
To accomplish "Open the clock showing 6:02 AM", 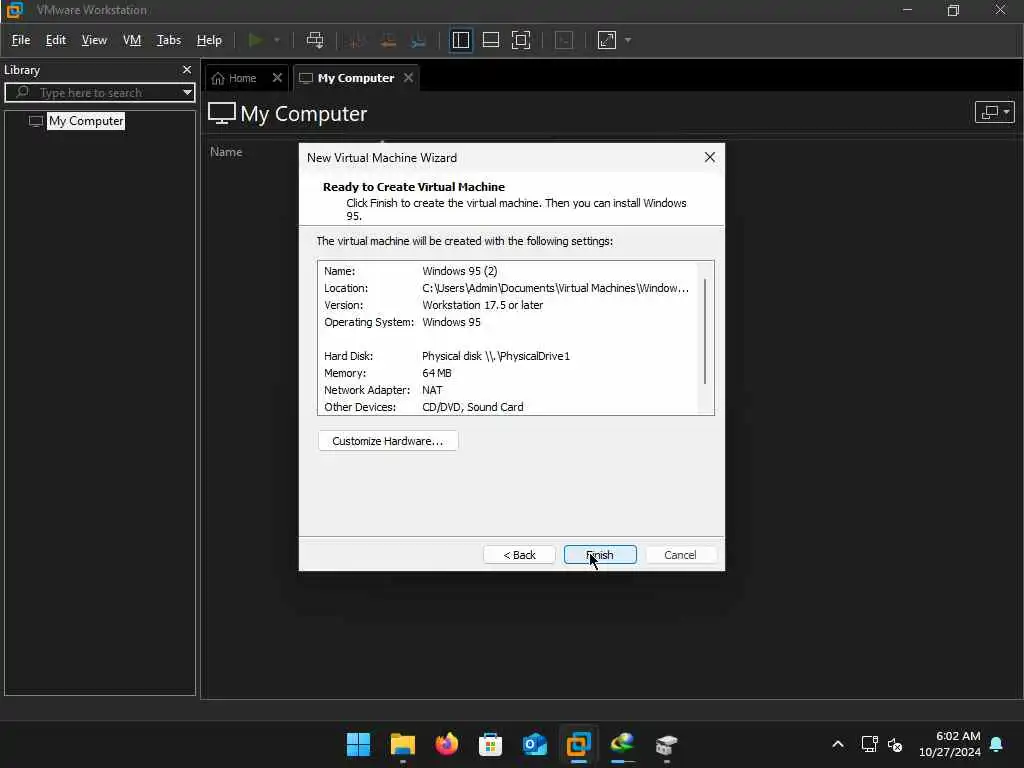I will pyautogui.click(x=950, y=744).
